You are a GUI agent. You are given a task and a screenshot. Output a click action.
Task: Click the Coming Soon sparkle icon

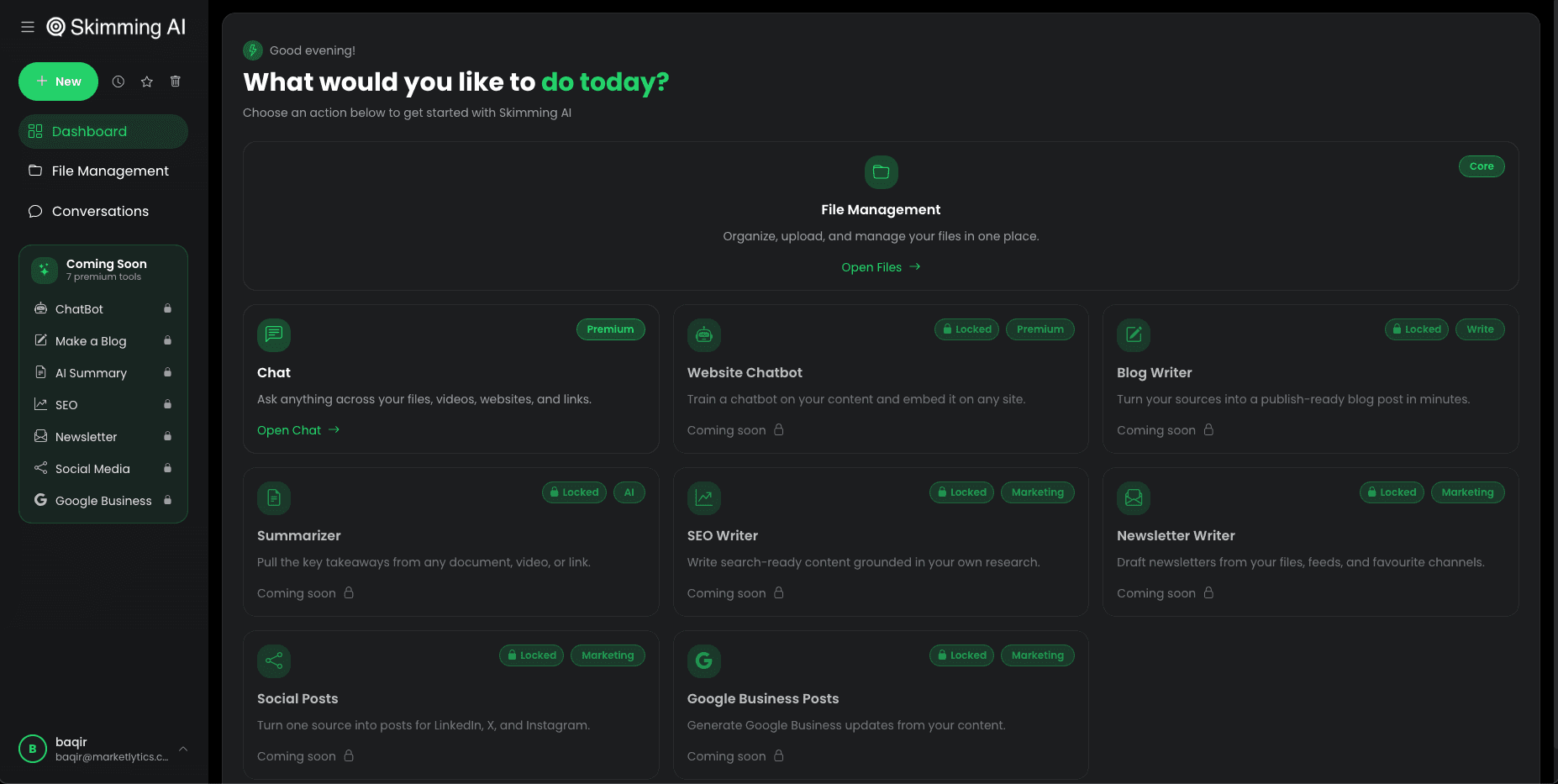[x=45, y=270]
